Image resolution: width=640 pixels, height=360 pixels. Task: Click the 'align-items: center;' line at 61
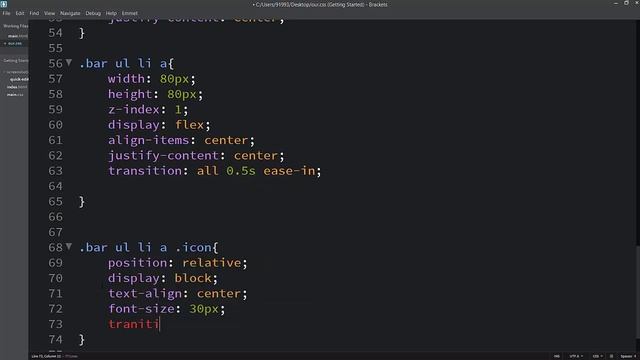tap(181, 140)
